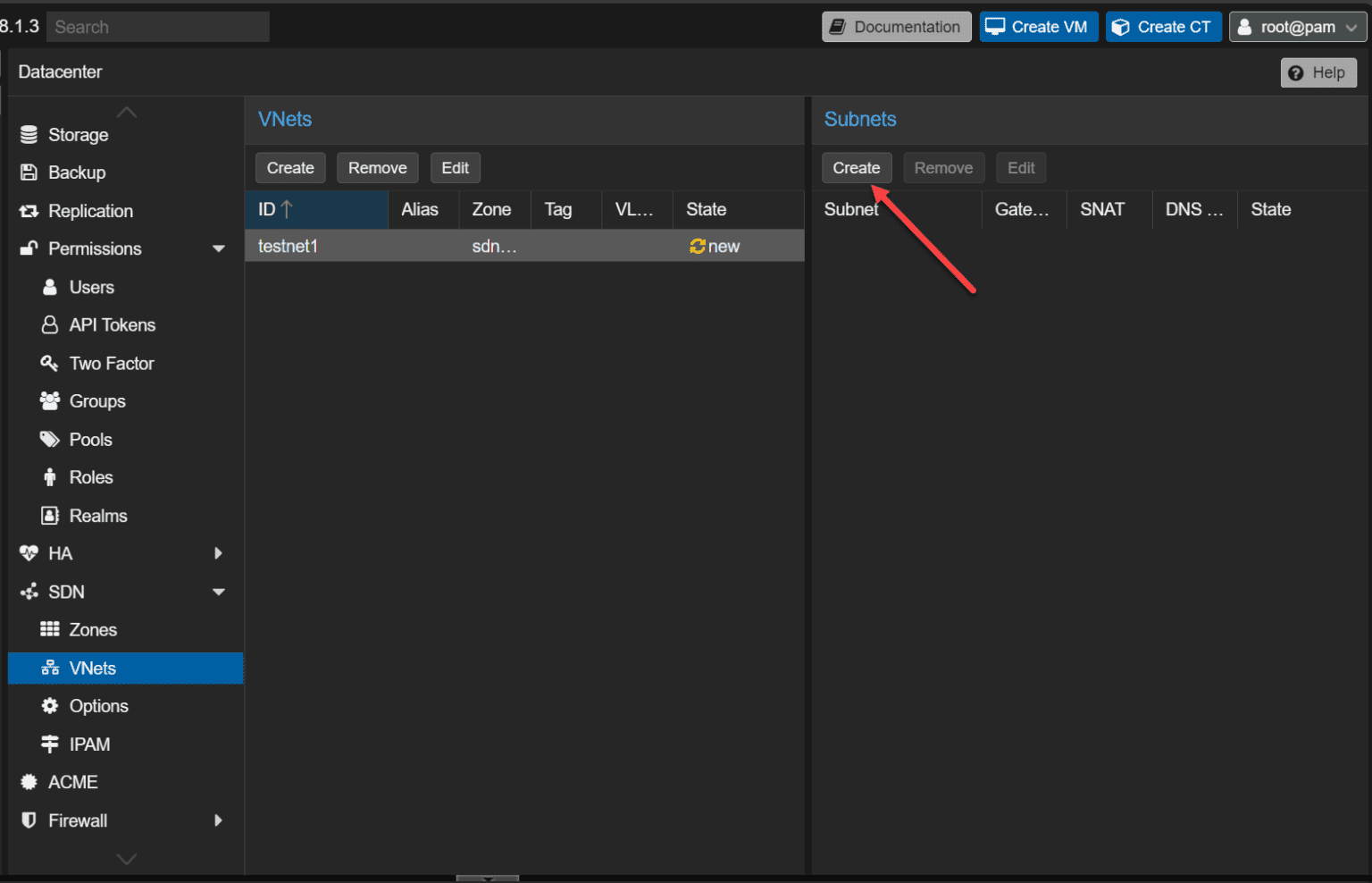Collapse the Permissions group
Screen dimensions: 1372x883
tap(219, 248)
